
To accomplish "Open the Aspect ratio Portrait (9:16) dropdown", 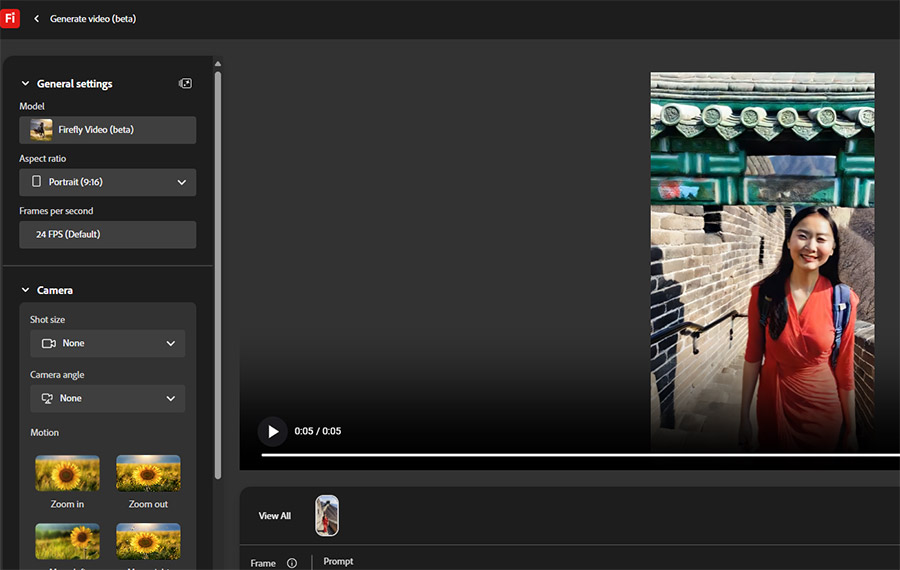I will 108,182.
